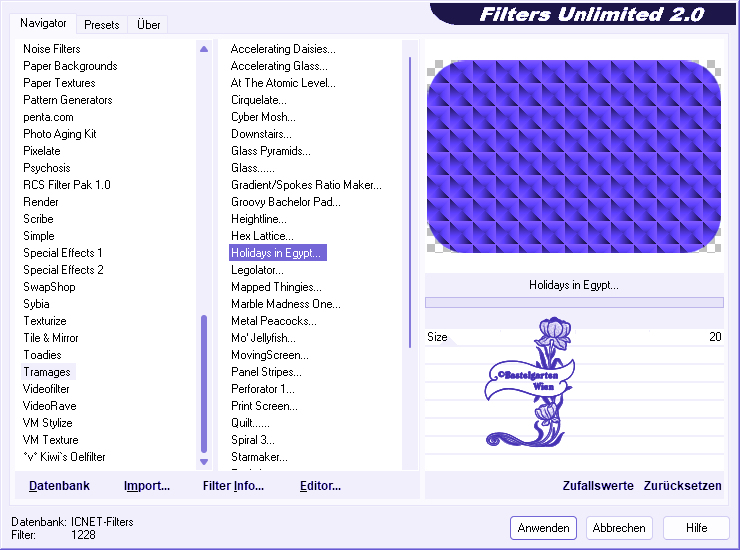Select Paper Backgrounds category
The image size is (740, 550).
70,66
